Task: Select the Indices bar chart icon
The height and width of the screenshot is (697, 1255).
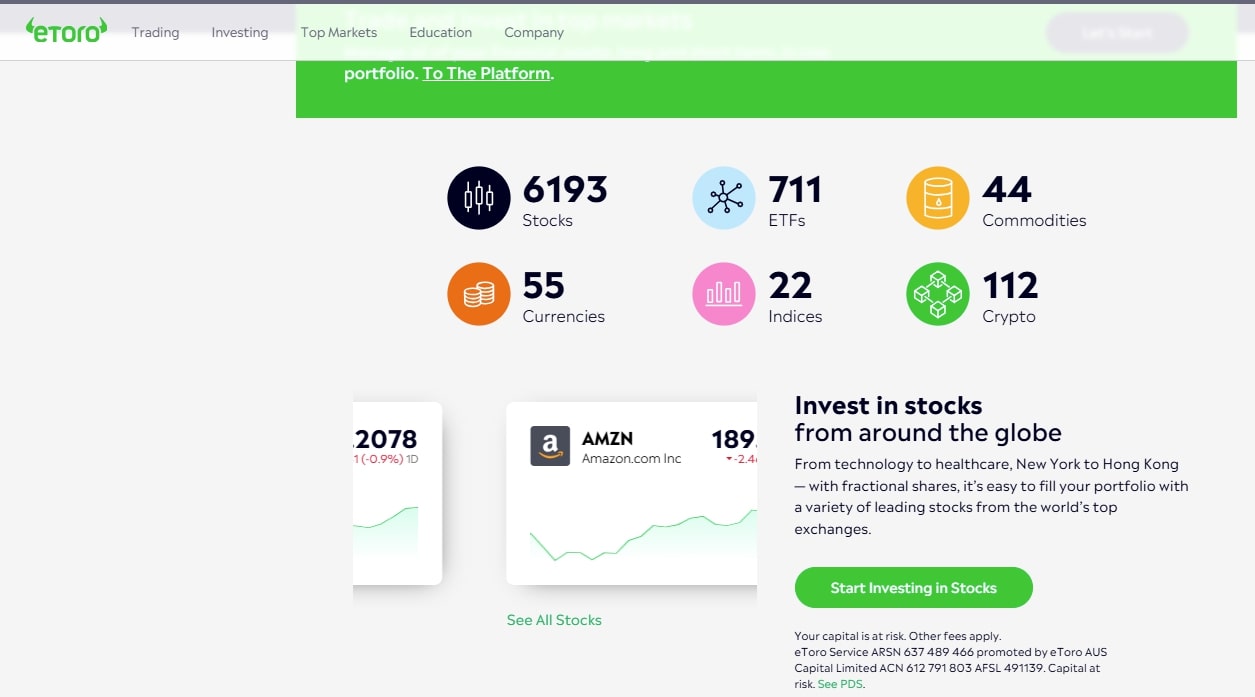Action: (x=724, y=294)
